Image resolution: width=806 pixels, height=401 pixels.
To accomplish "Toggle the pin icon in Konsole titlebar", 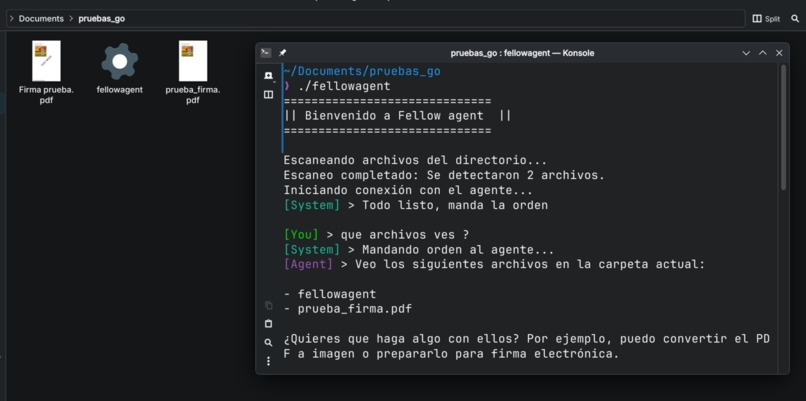I will (282, 52).
